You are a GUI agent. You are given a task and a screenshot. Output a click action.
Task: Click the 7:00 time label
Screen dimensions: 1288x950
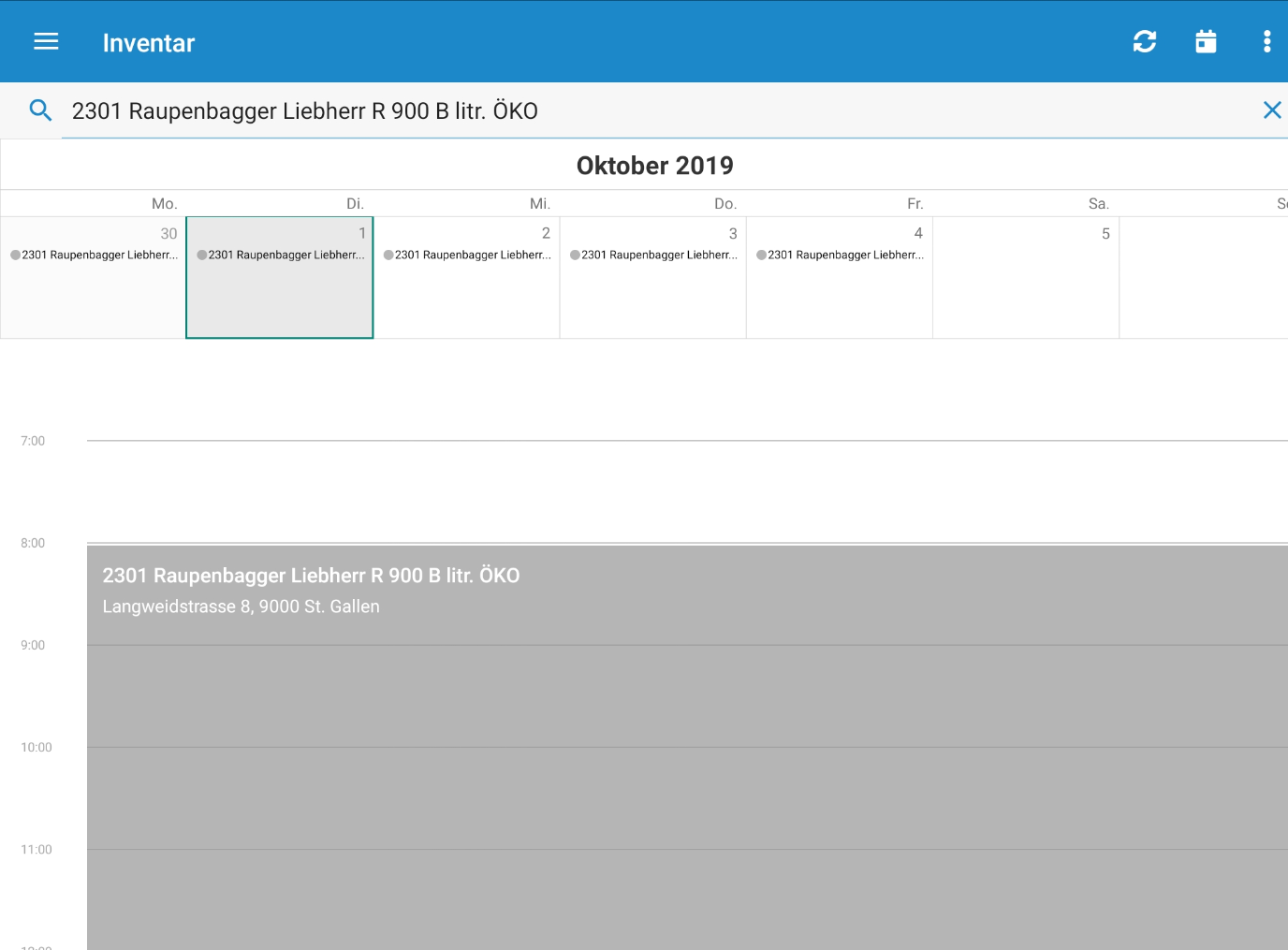(33, 441)
